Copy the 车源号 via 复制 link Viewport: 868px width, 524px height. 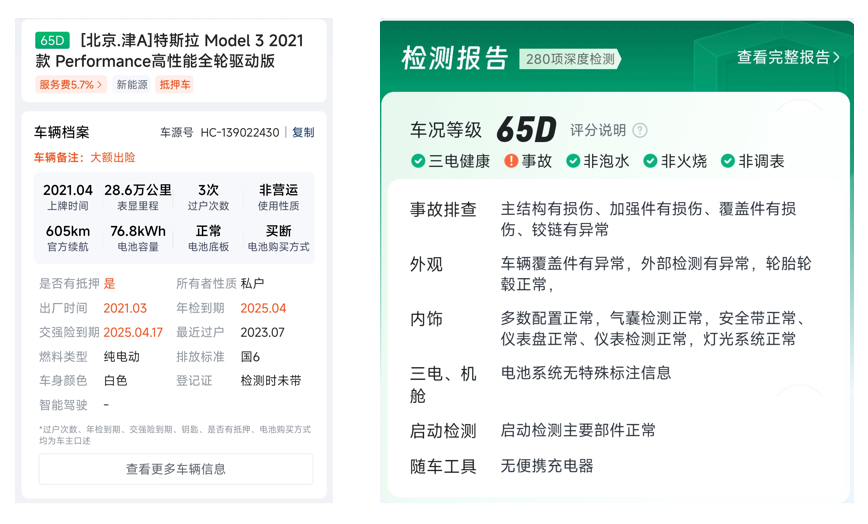point(303,132)
